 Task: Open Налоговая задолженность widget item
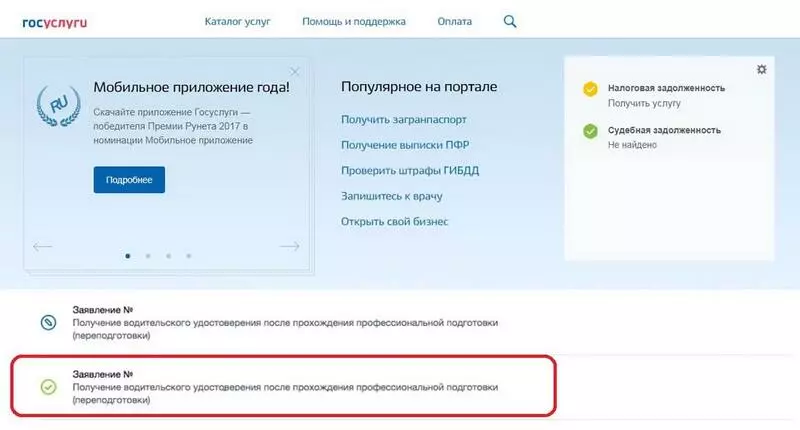pyautogui.click(x=666, y=88)
